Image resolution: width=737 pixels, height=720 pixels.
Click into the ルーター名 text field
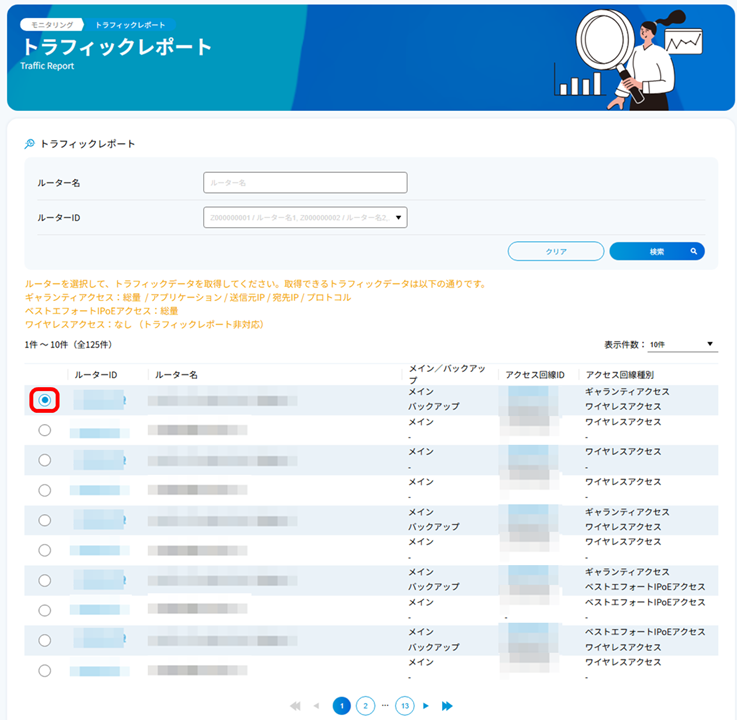[305, 182]
